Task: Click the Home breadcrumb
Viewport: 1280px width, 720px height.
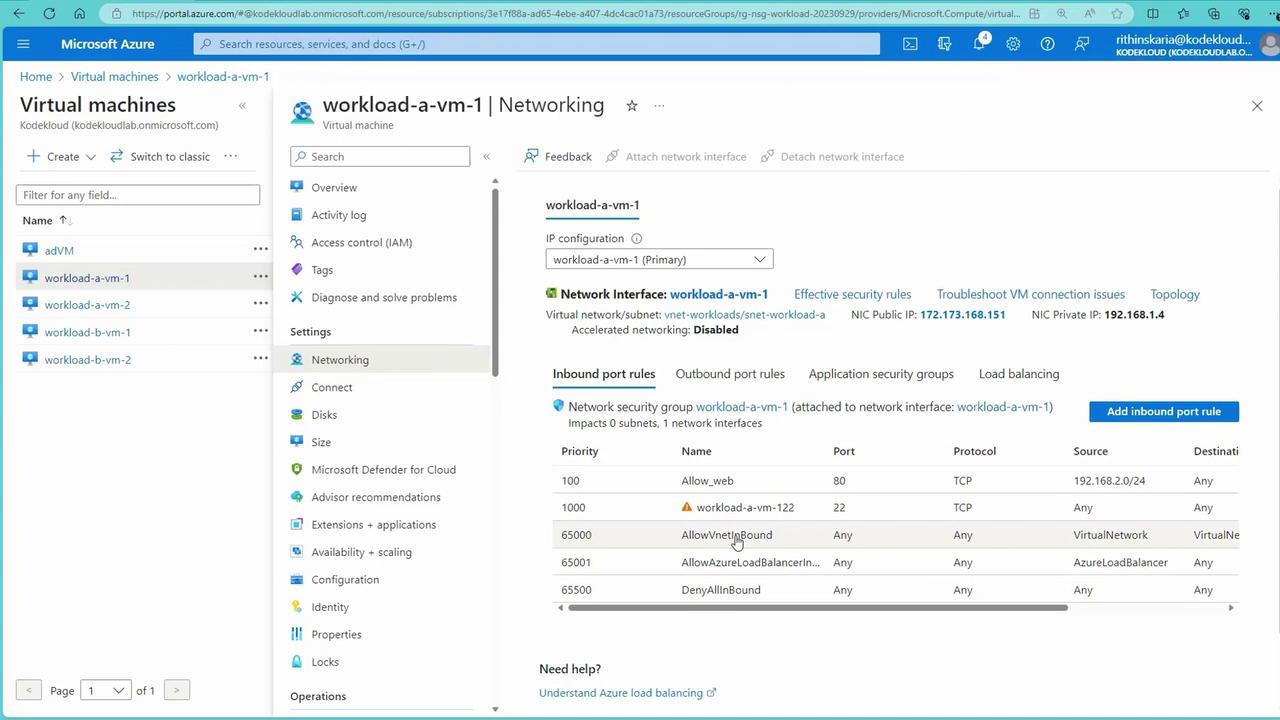Action: (x=36, y=76)
